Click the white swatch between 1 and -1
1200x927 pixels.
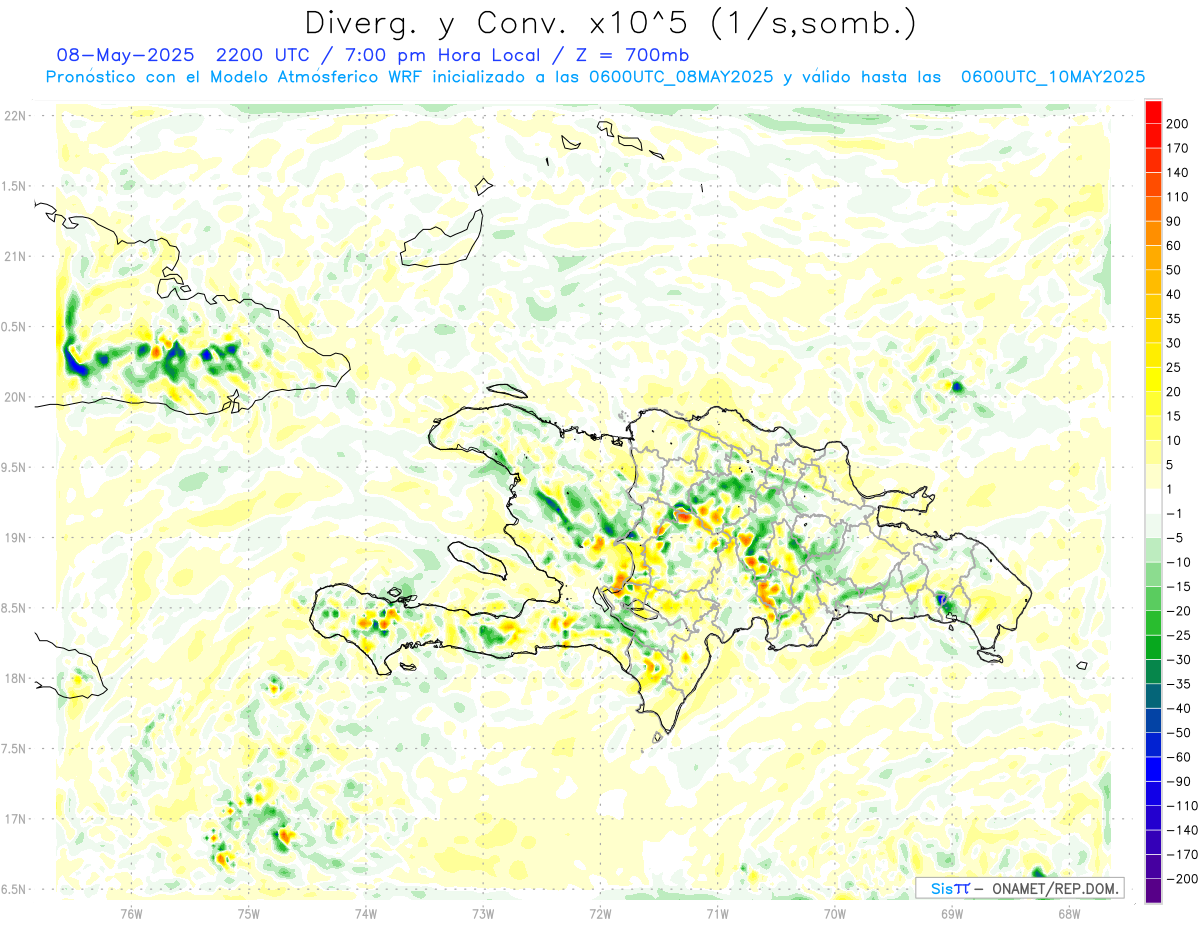pyautogui.click(x=1153, y=501)
